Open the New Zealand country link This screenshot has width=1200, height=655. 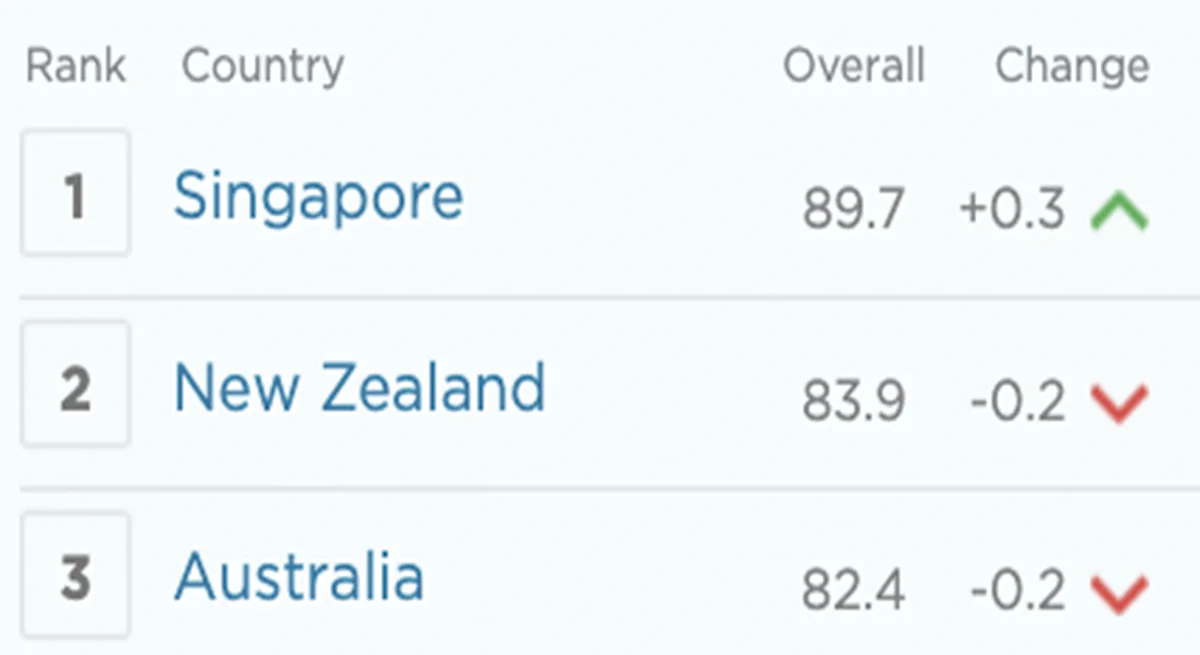359,387
